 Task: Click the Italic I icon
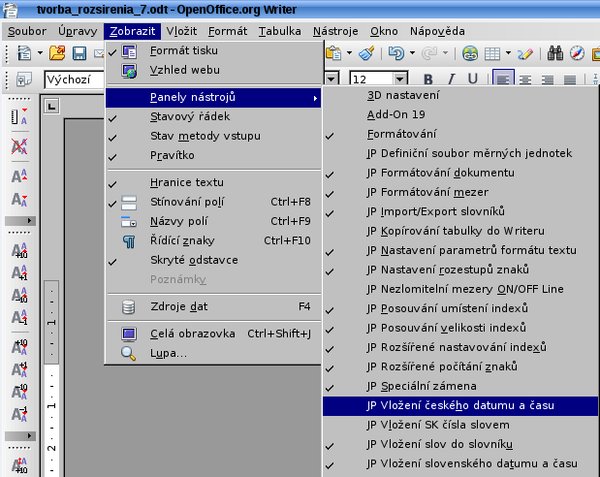tap(451, 79)
